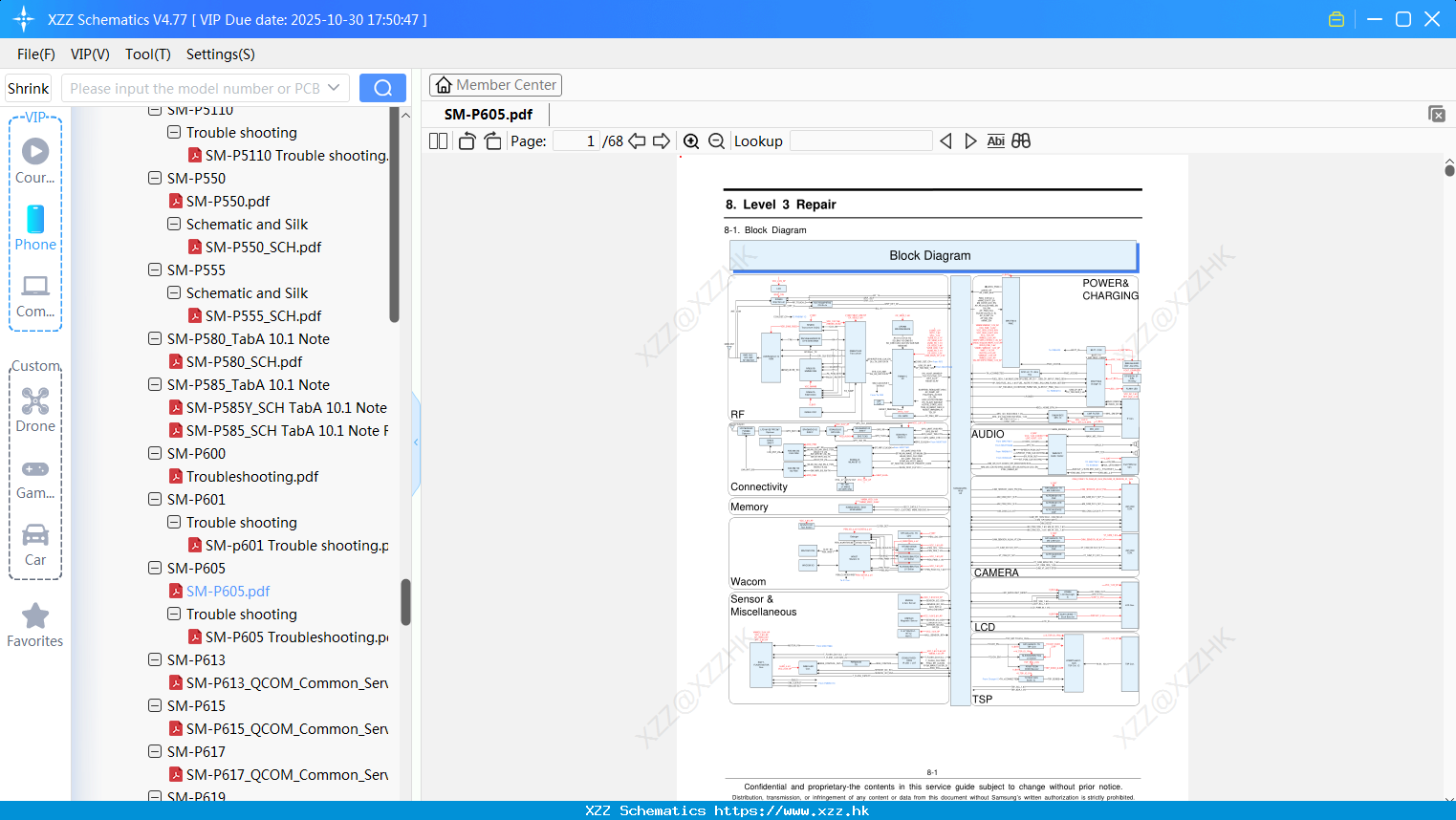Image resolution: width=1456 pixels, height=820 pixels.
Task: Click the Shrink button
Action: [29, 88]
